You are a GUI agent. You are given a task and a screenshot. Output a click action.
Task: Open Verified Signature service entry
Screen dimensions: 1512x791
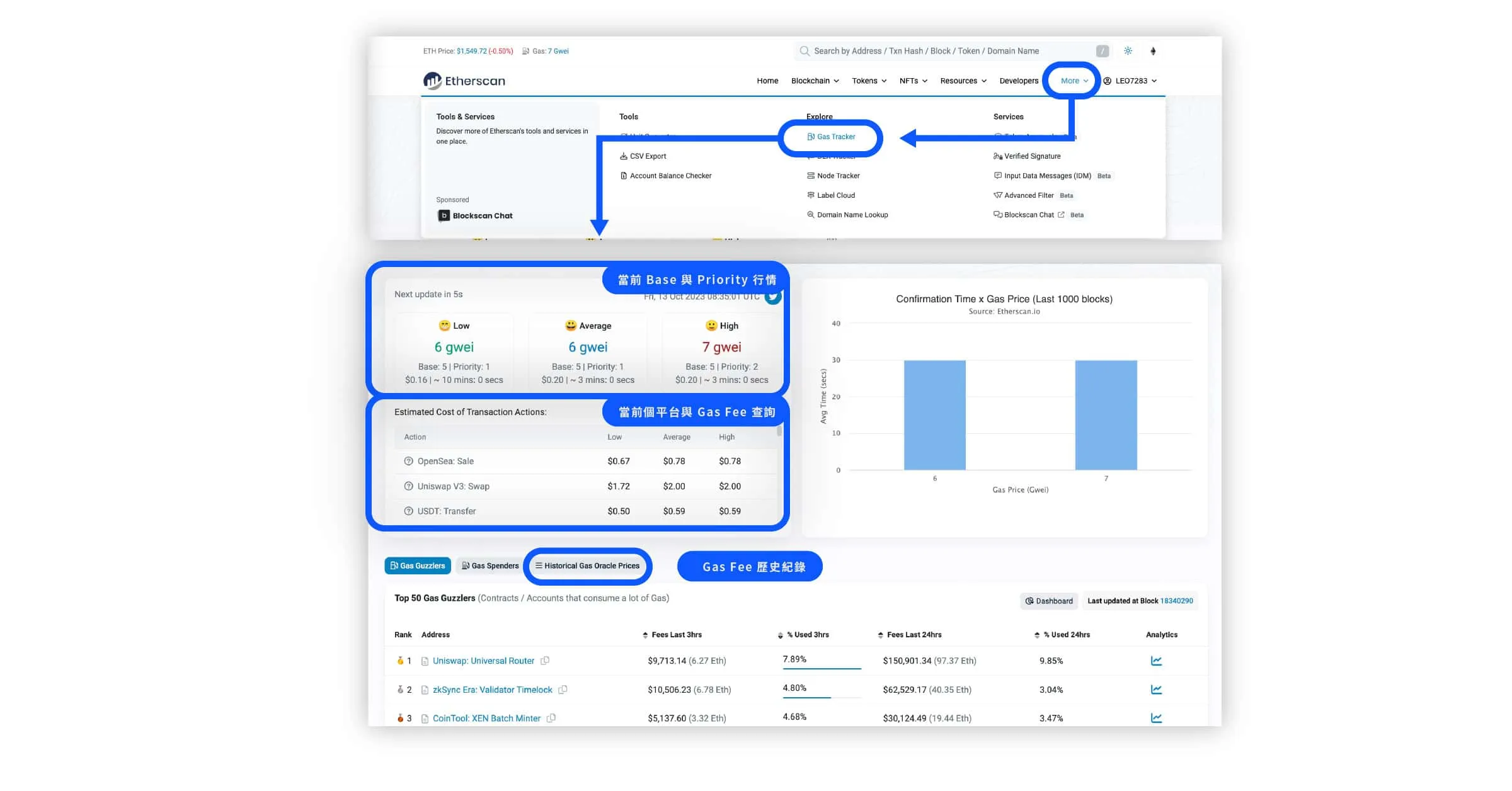[1027, 156]
